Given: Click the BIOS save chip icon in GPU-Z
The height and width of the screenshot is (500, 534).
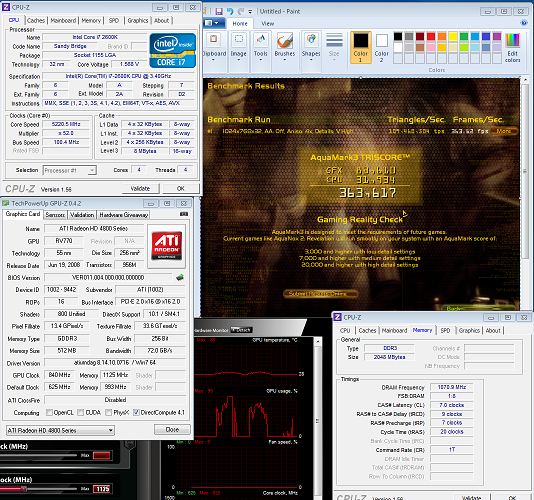Looking at the screenshot, I should click(180, 277).
